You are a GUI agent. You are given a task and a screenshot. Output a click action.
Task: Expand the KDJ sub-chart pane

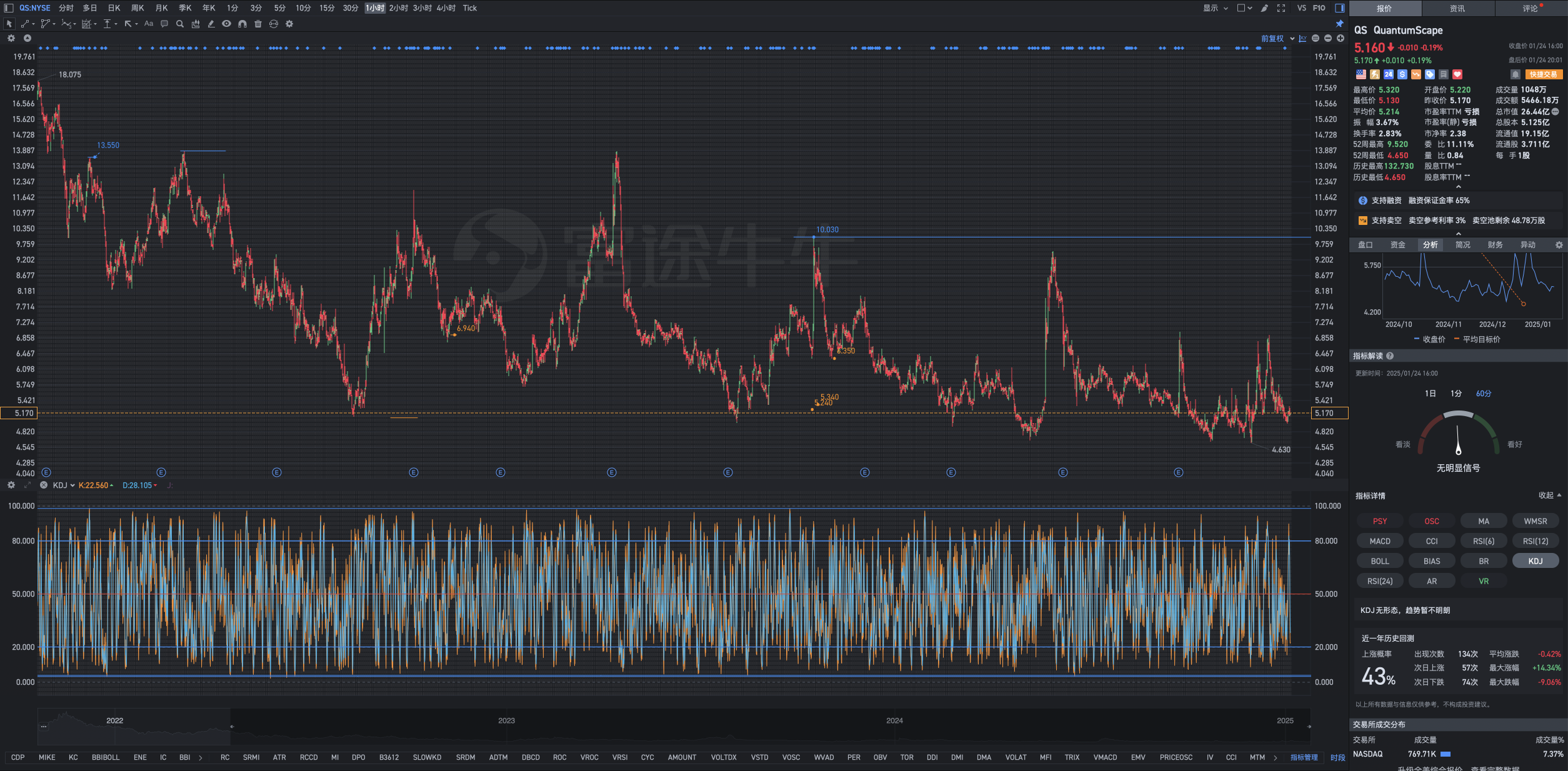(x=27, y=485)
